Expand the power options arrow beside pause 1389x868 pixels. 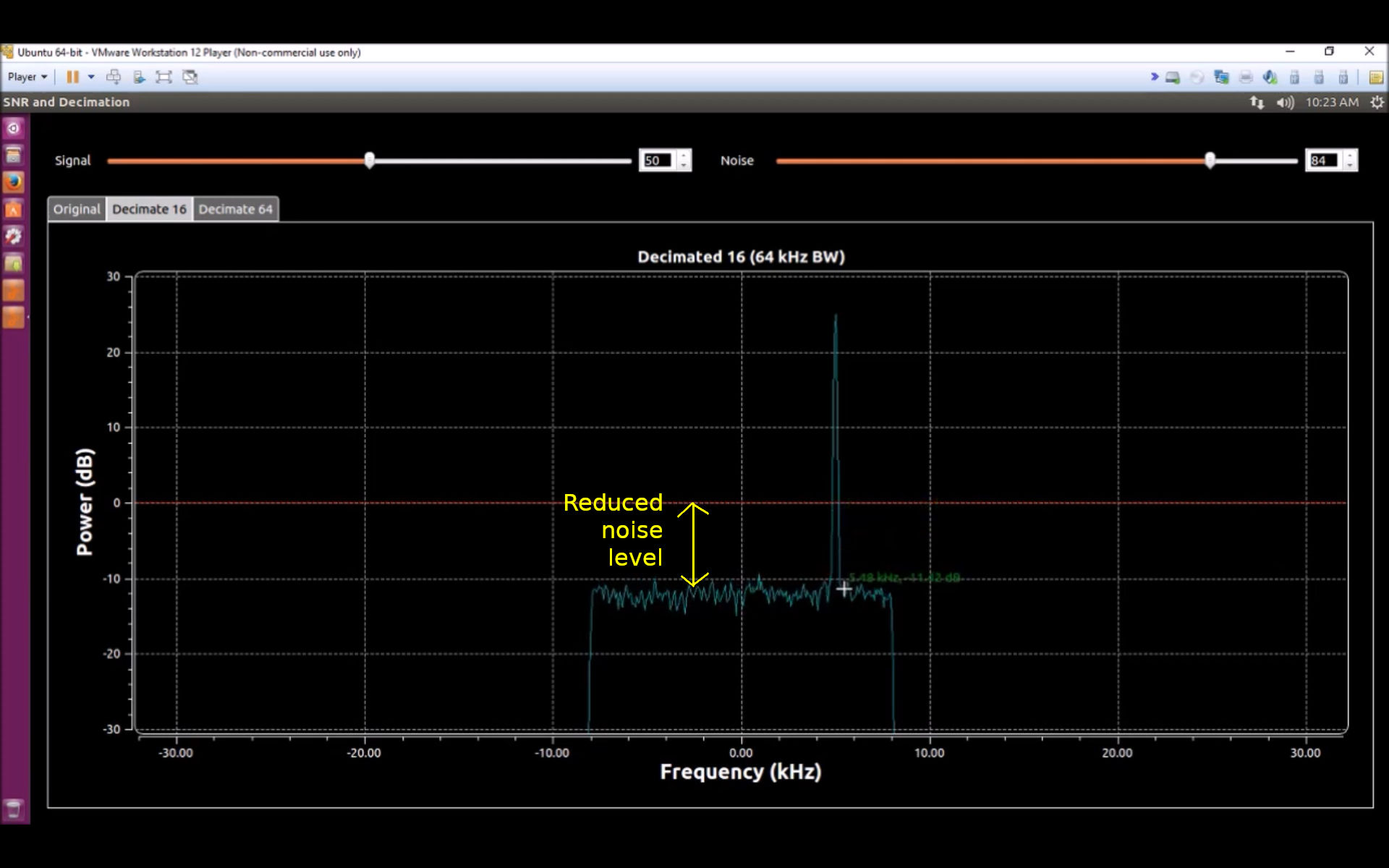[x=91, y=77]
